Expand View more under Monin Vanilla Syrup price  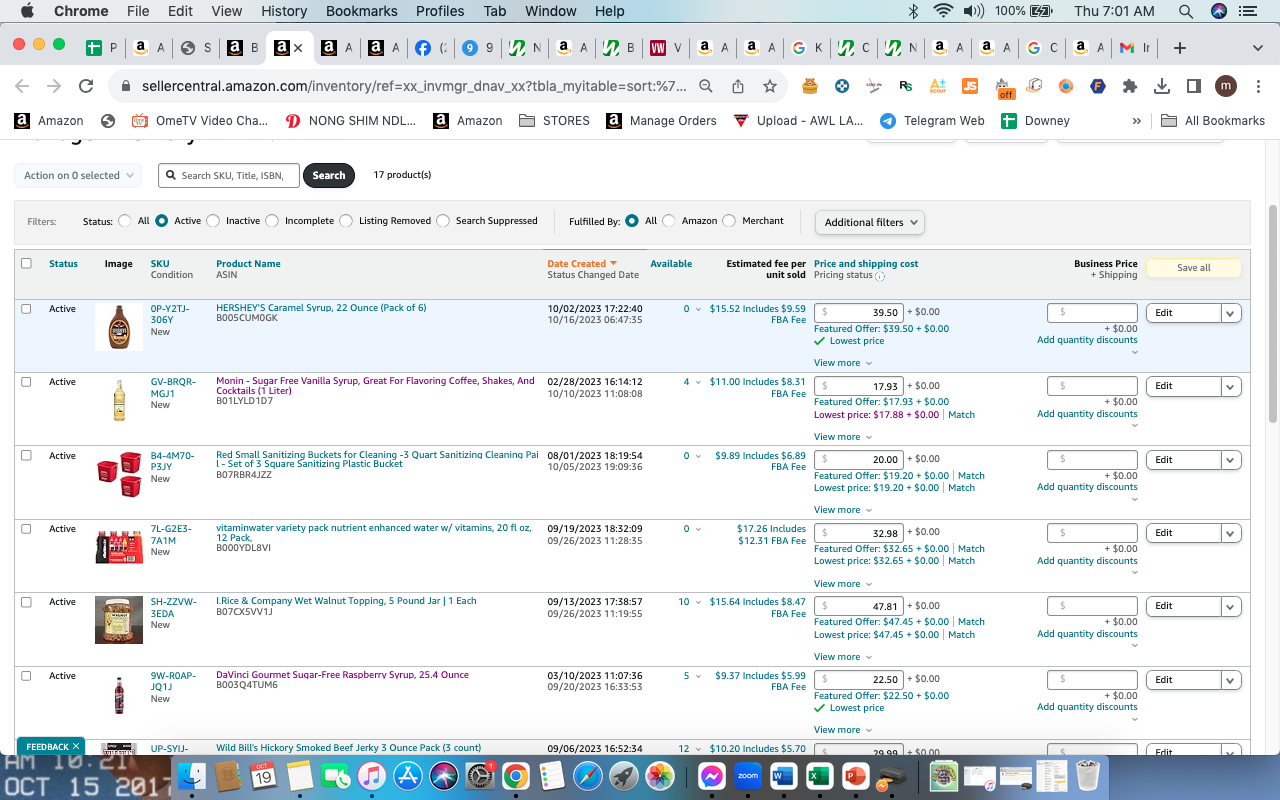(843, 437)
